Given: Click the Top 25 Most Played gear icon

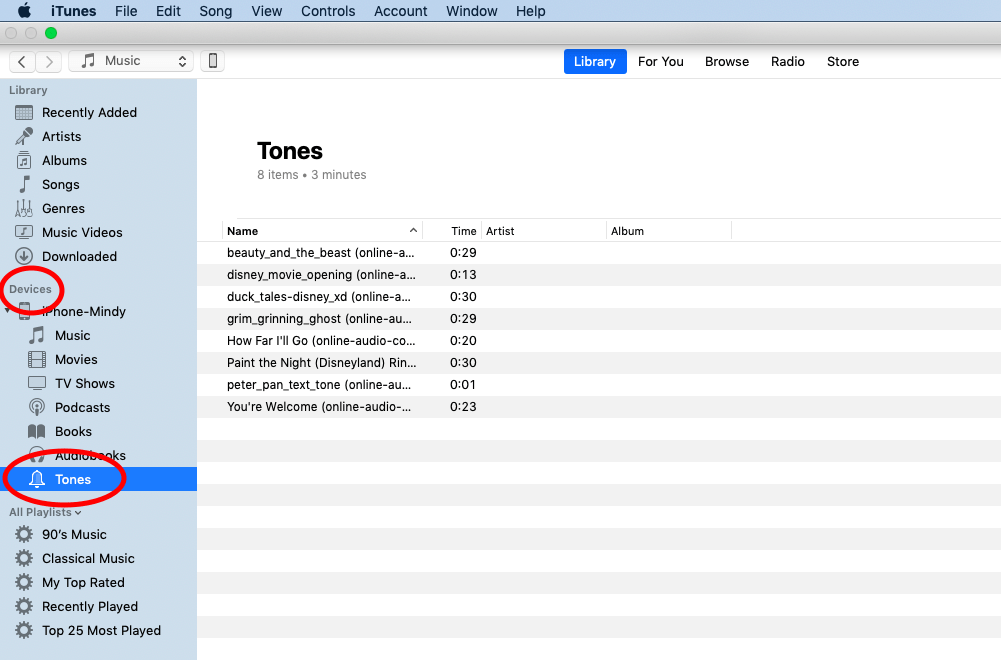Looking at the screenshot, I should click(x=24, y=631).
